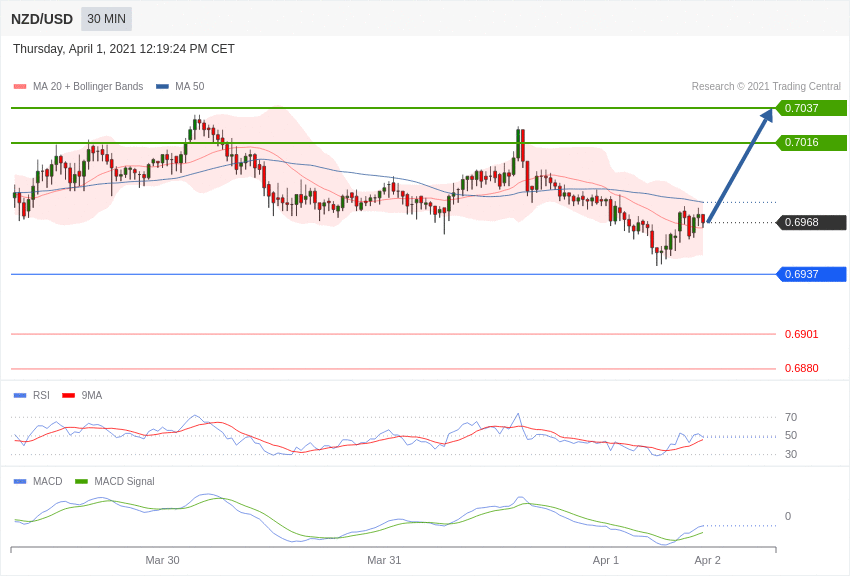Image resolution: width=850 pixels, height=576 pixels.
Task: Click the Apr 1 date axis label
Action: click(606, 560)
